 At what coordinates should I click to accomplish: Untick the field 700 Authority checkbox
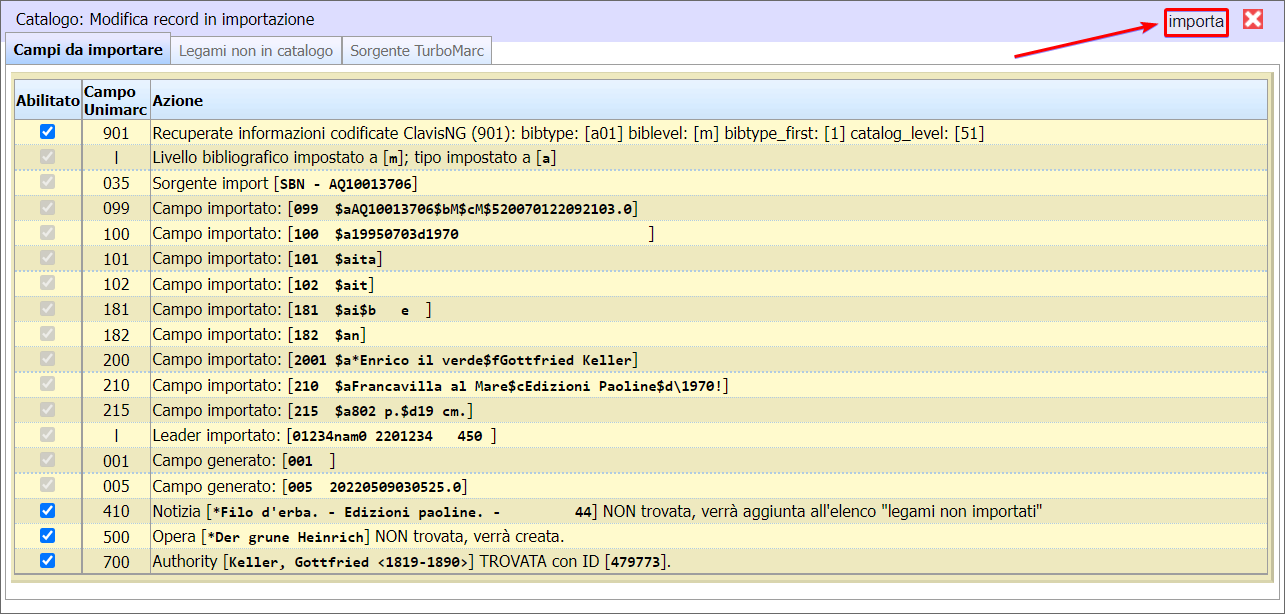pos(47,561)
